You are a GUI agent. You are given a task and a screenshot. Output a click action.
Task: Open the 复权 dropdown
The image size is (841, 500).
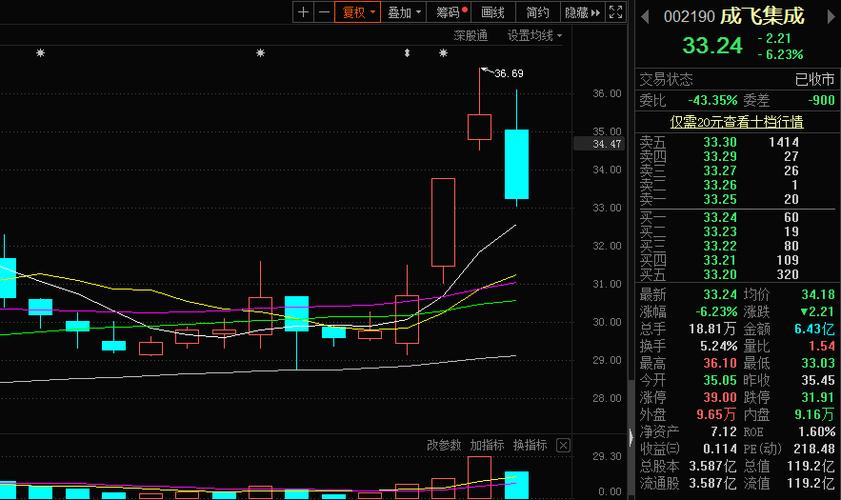[358, 12]
